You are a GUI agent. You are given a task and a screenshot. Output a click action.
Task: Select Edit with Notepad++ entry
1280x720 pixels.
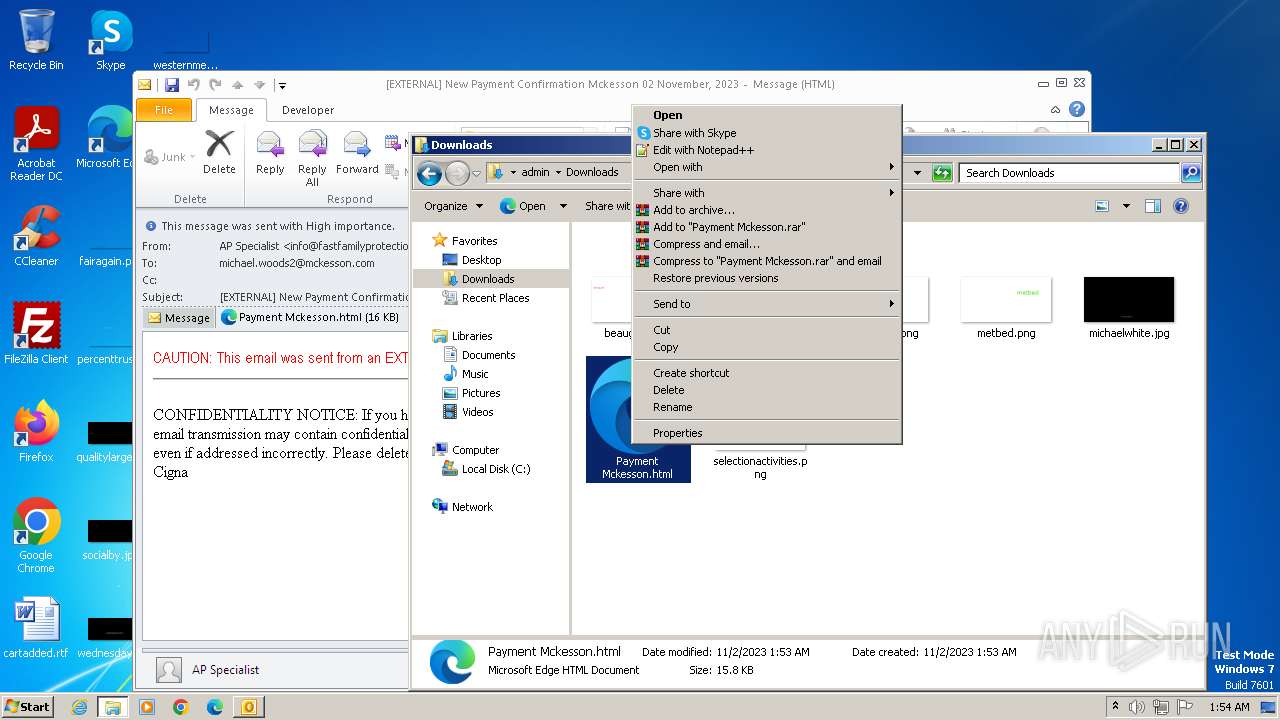[767, 150]
